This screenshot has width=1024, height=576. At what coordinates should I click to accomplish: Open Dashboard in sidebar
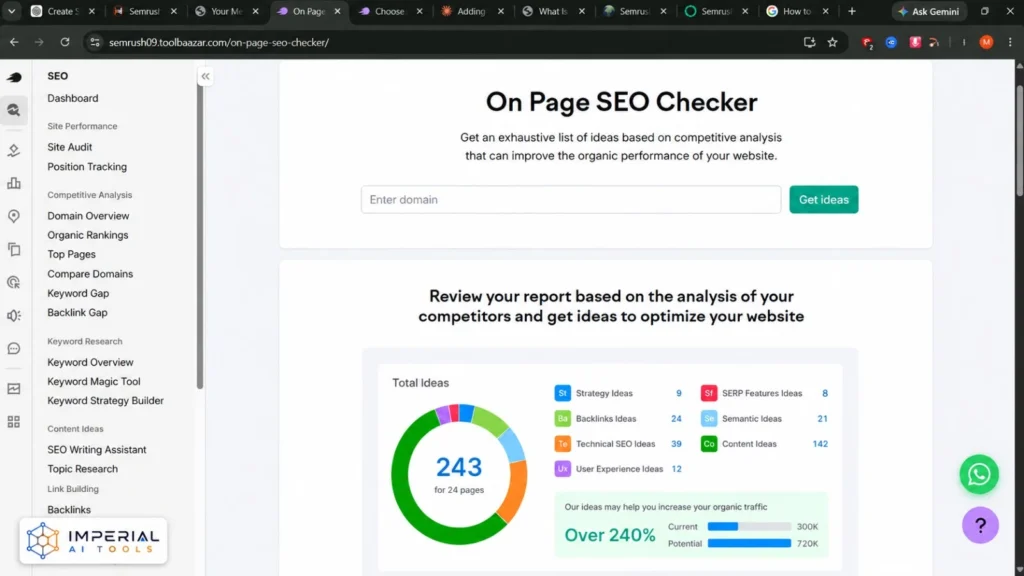72,98
